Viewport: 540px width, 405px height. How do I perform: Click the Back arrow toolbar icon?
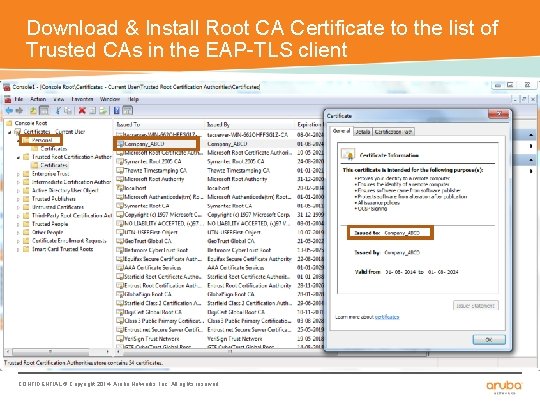click(x=9, y=111)
